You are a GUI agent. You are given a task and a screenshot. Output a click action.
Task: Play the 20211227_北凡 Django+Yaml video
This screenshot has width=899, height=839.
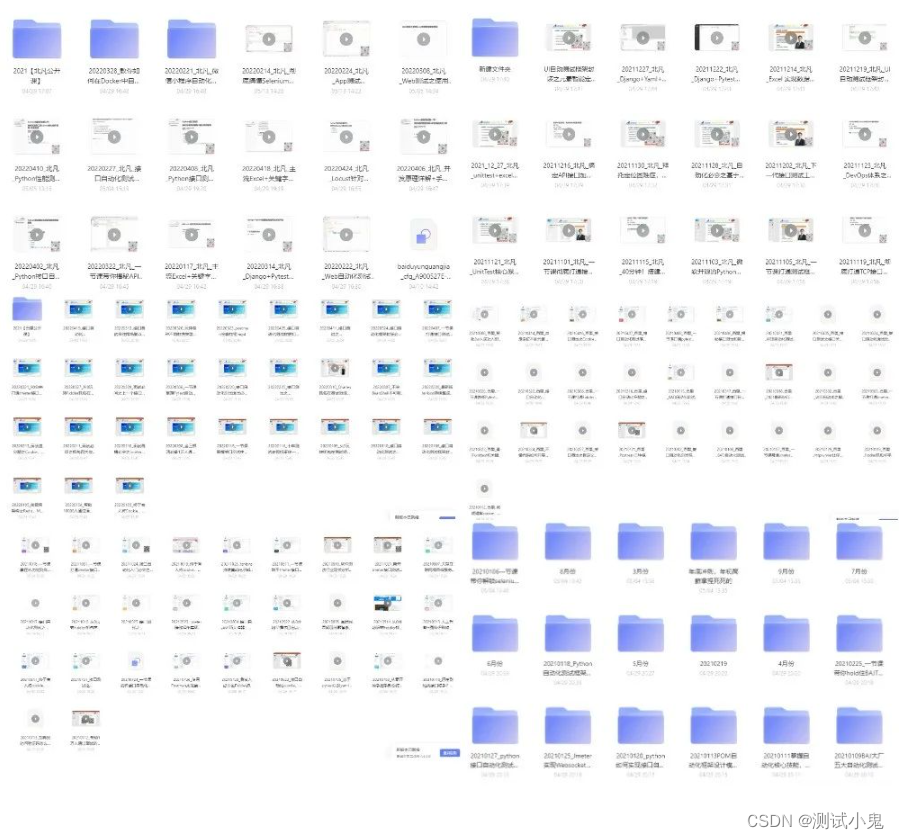(x=643, y=37)
